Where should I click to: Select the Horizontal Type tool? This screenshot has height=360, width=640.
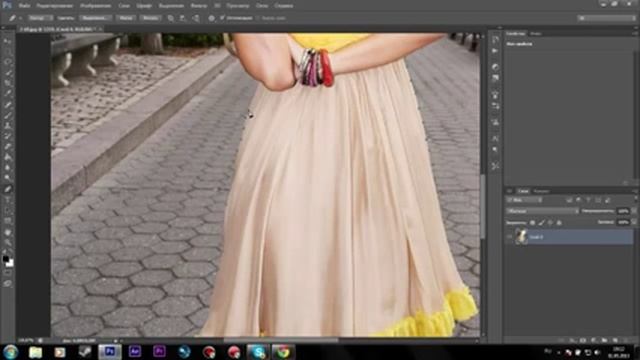click(7, 200)
